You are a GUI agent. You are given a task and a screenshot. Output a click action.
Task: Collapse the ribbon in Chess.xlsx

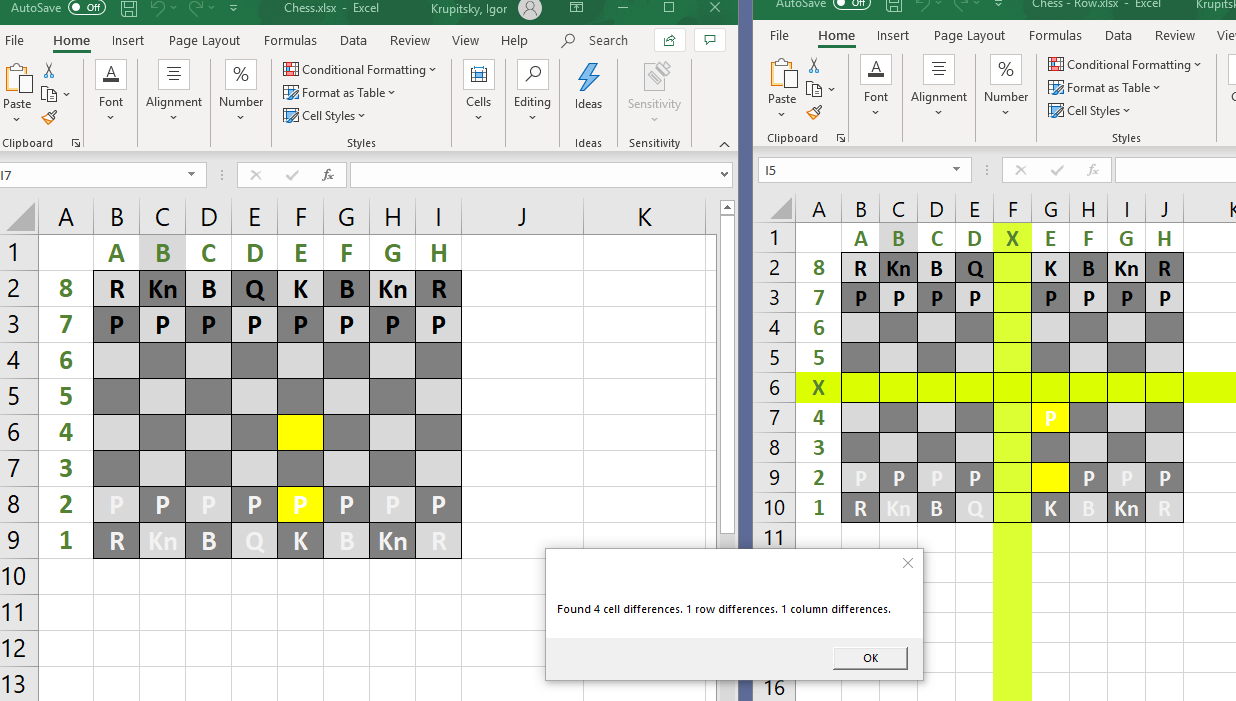tap(724, 144)
